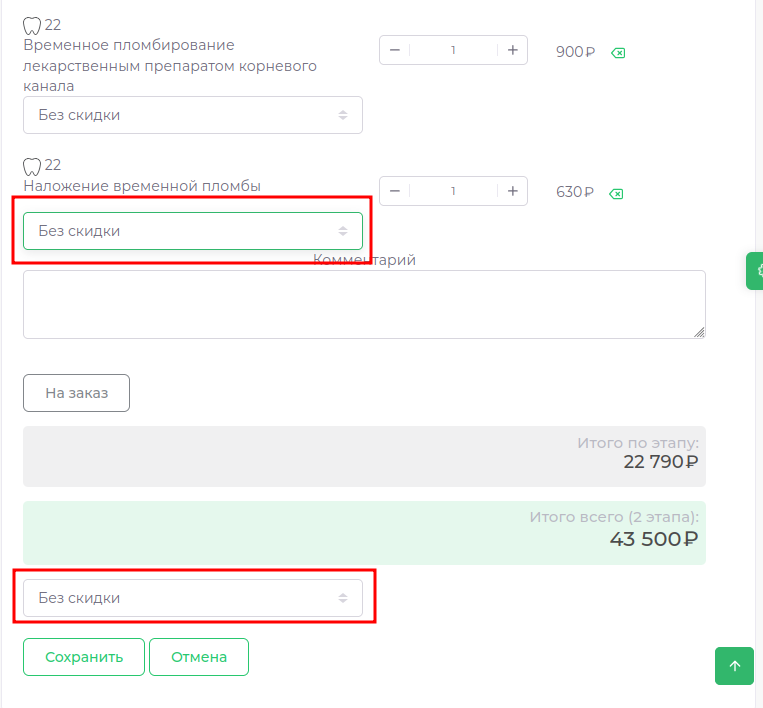The height and width of the screenshot is (708, 763).
Task: Expand discount dropdown under Наложение временной пломбы
Action: pos(193,231)
